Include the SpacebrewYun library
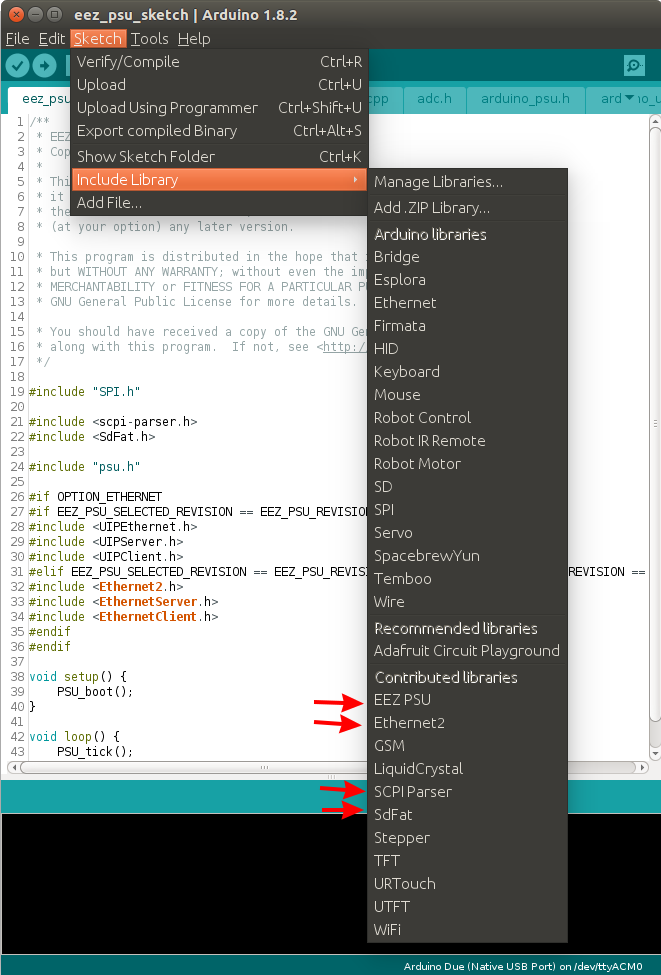 (x=468, y=556)
